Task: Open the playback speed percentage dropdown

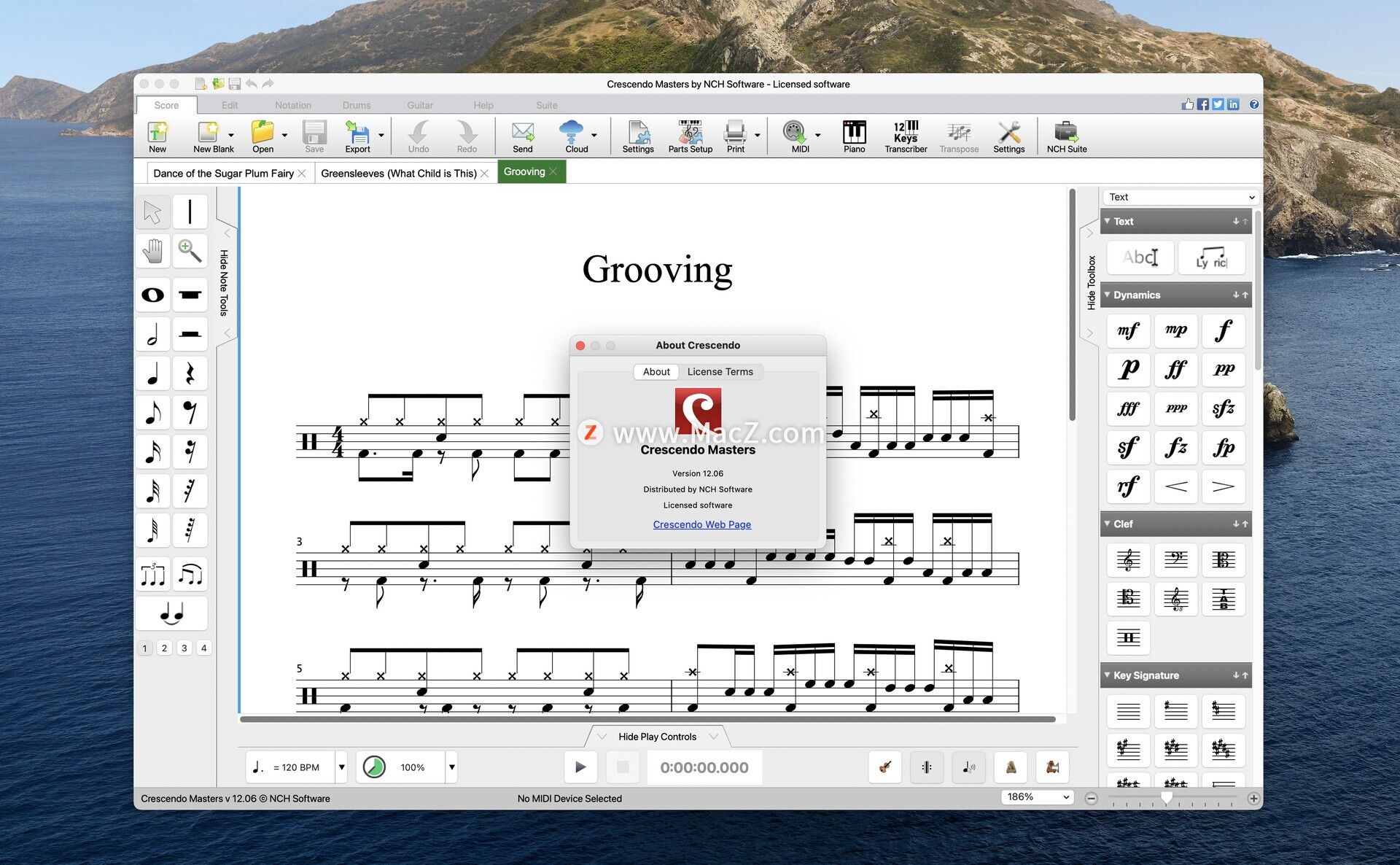Action: point(452,767)
